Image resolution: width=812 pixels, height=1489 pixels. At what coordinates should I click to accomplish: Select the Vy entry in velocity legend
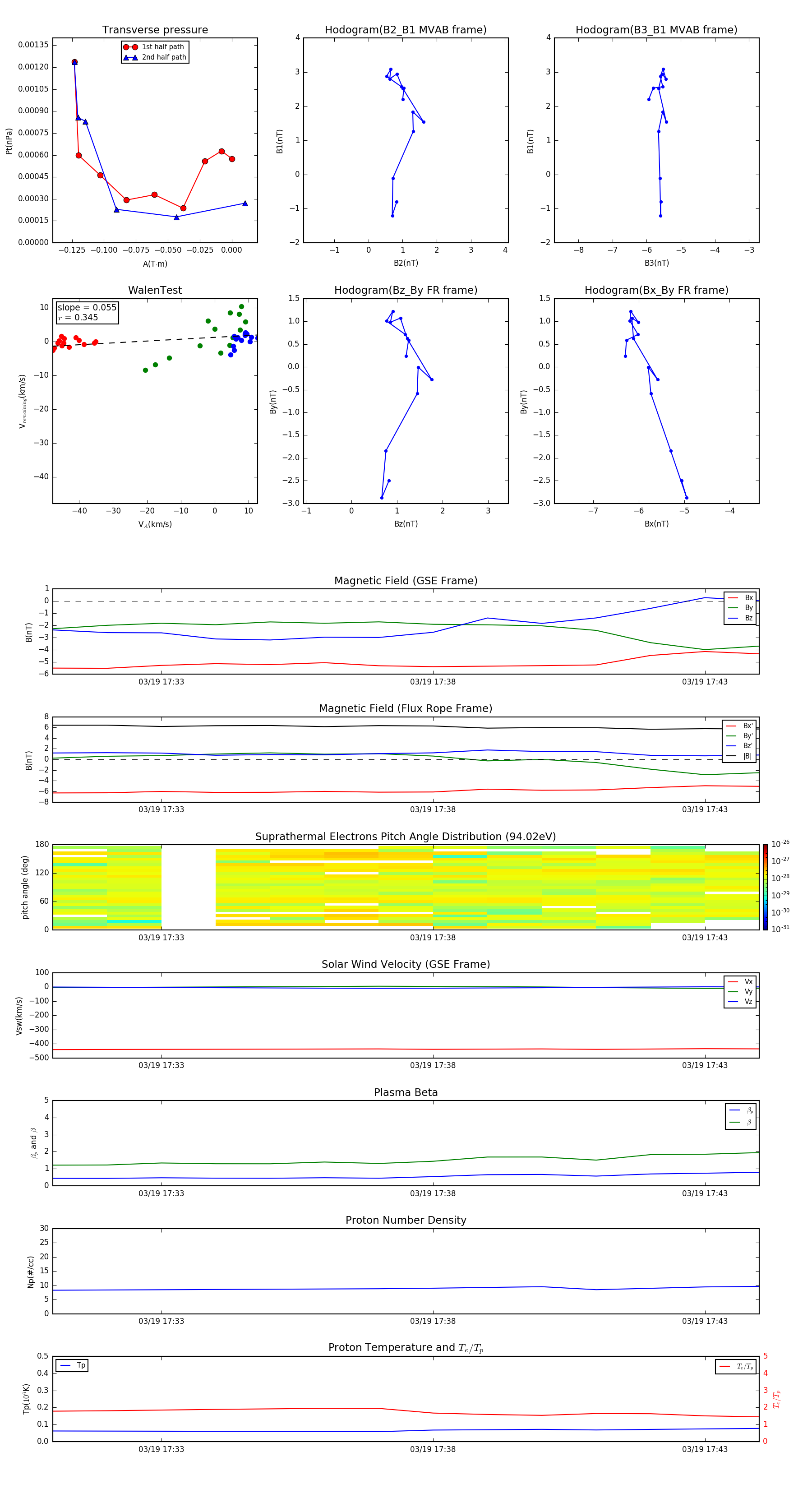(x=740, y=991)
